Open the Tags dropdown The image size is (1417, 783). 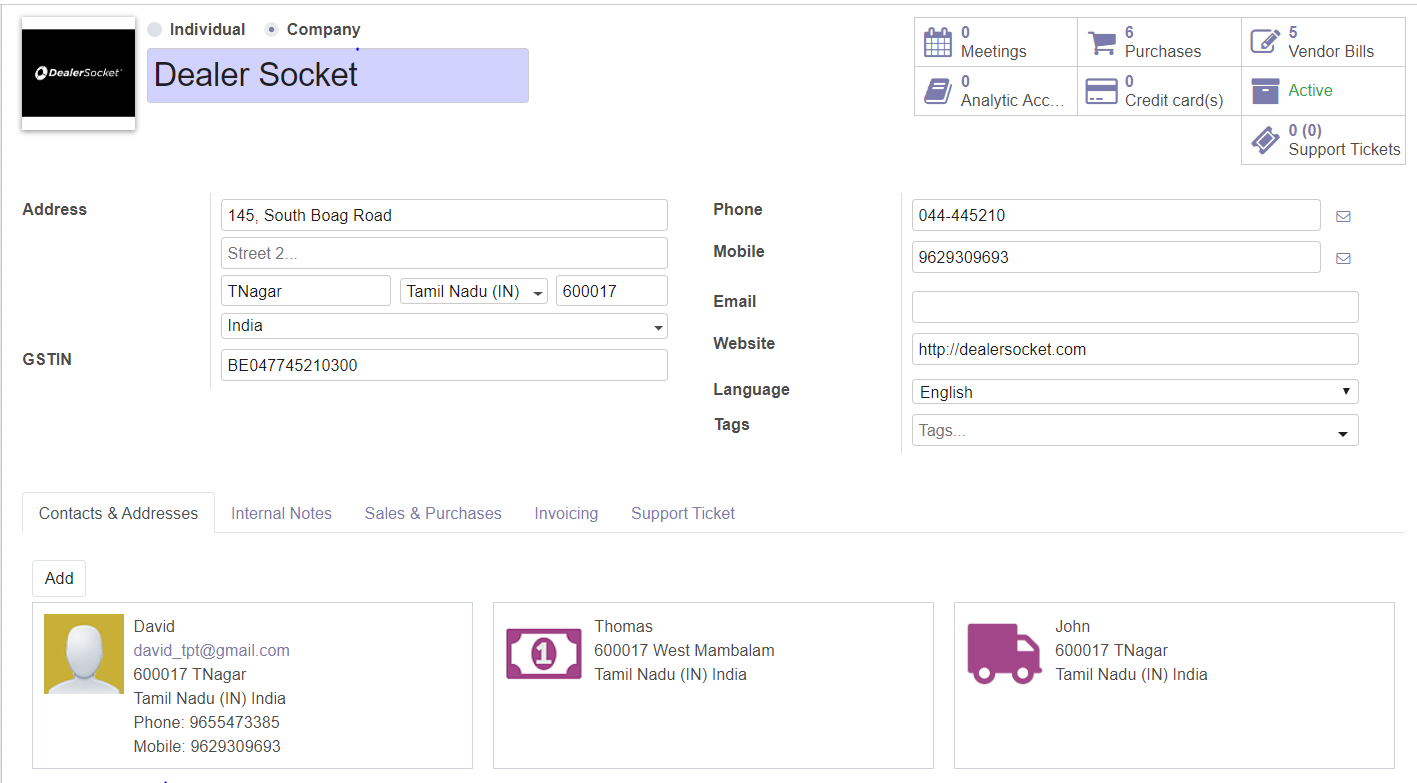pyautogui.click(x=1135, y=431)
